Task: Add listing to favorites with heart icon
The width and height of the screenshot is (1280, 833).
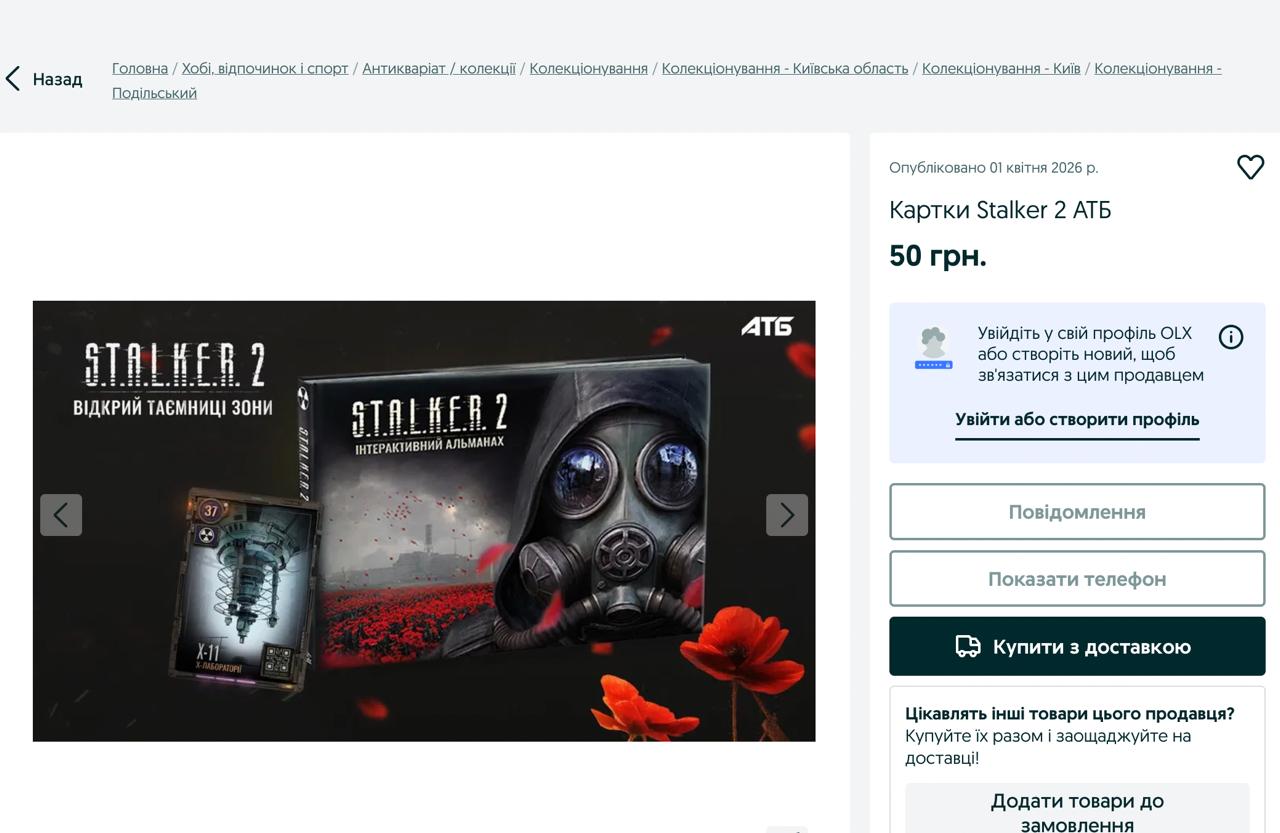Action: (x=1250, y=167)
